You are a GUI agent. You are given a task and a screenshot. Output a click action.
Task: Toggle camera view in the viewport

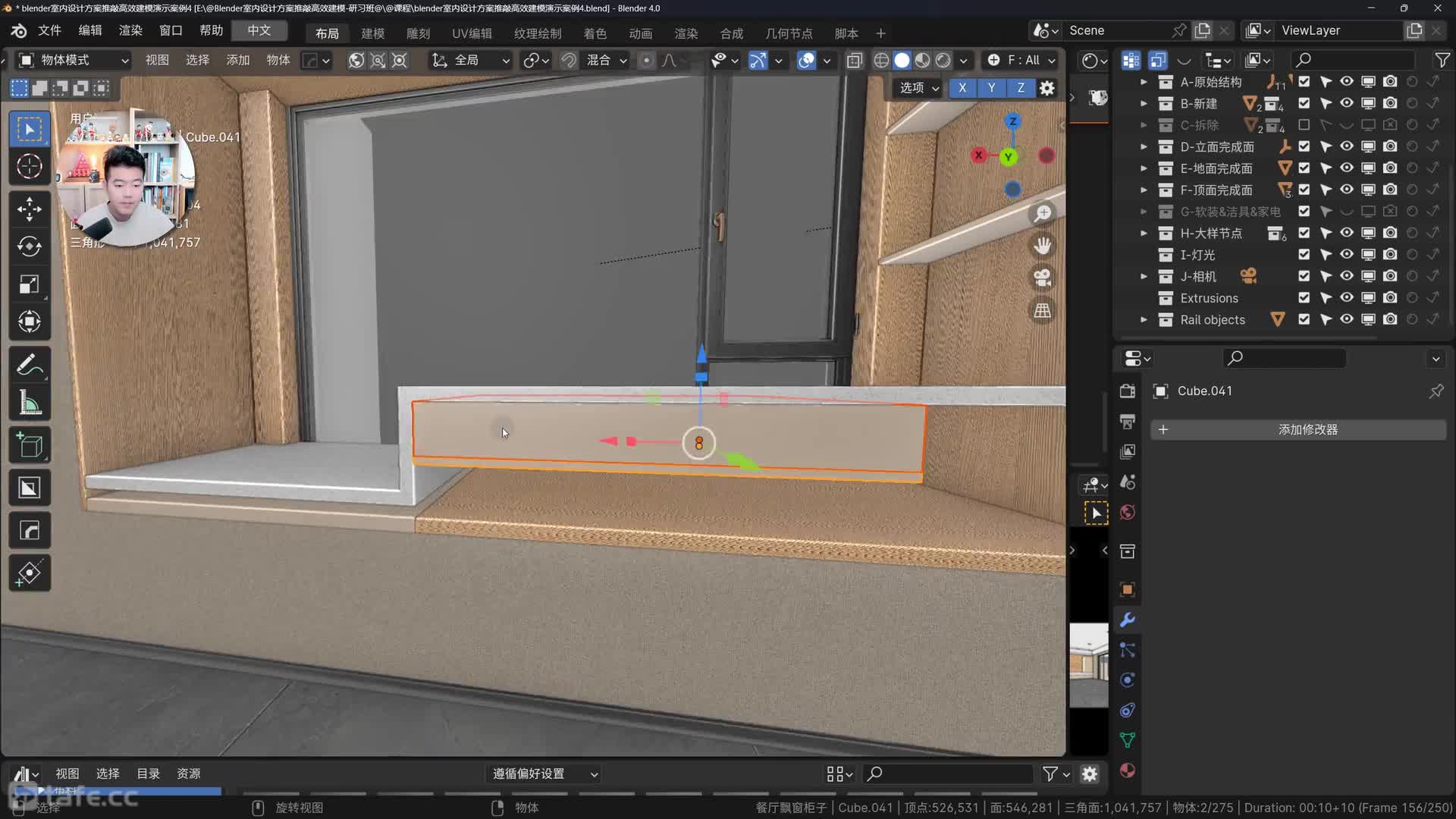coord(1043,278)
